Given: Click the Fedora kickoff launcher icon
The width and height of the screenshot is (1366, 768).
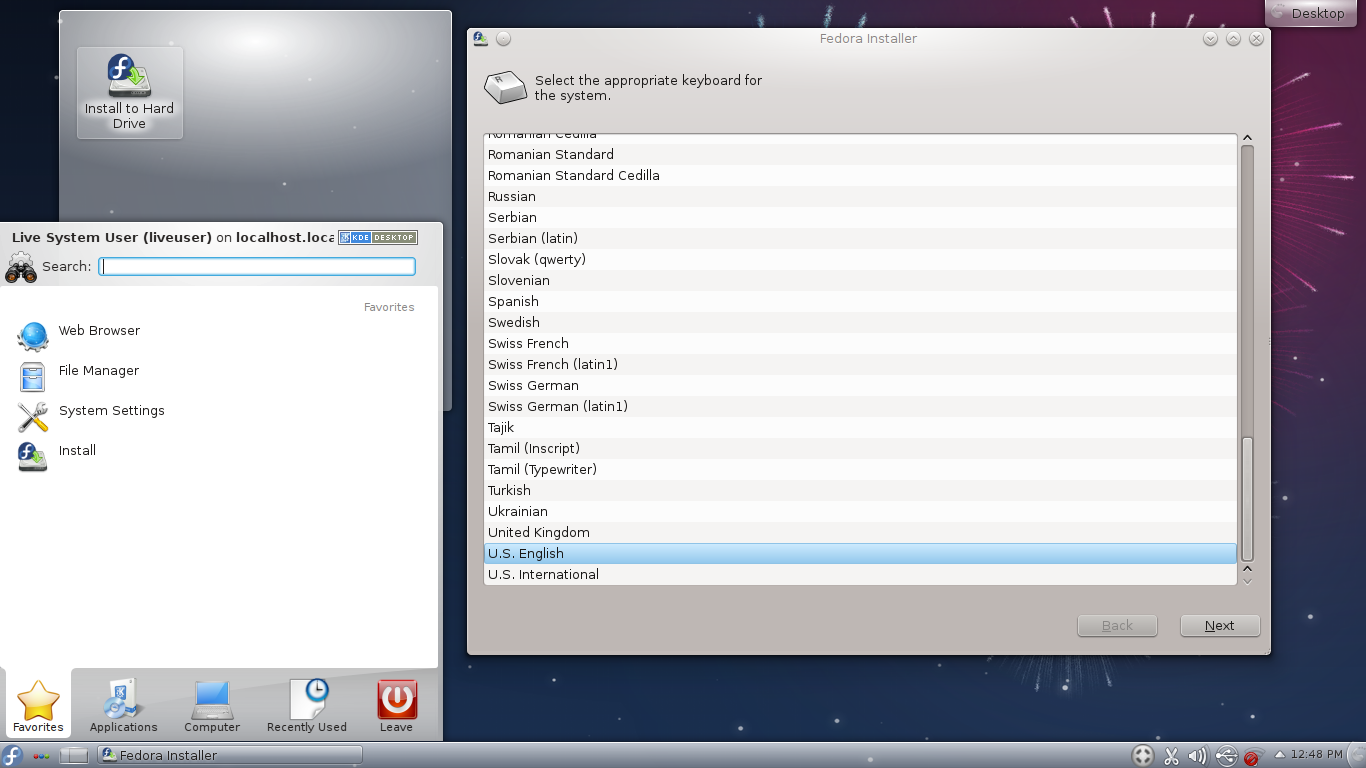Looking at the screenshot, I should click(x=12, y=755).
